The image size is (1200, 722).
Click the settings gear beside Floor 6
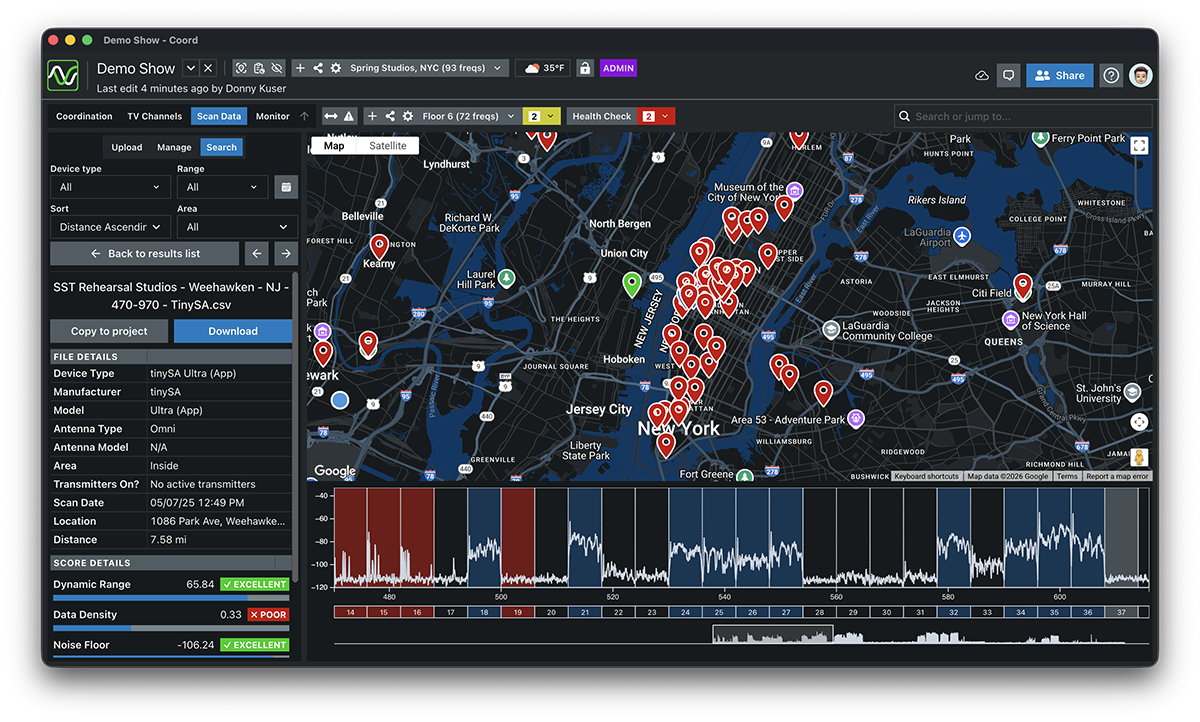[408, 116]
